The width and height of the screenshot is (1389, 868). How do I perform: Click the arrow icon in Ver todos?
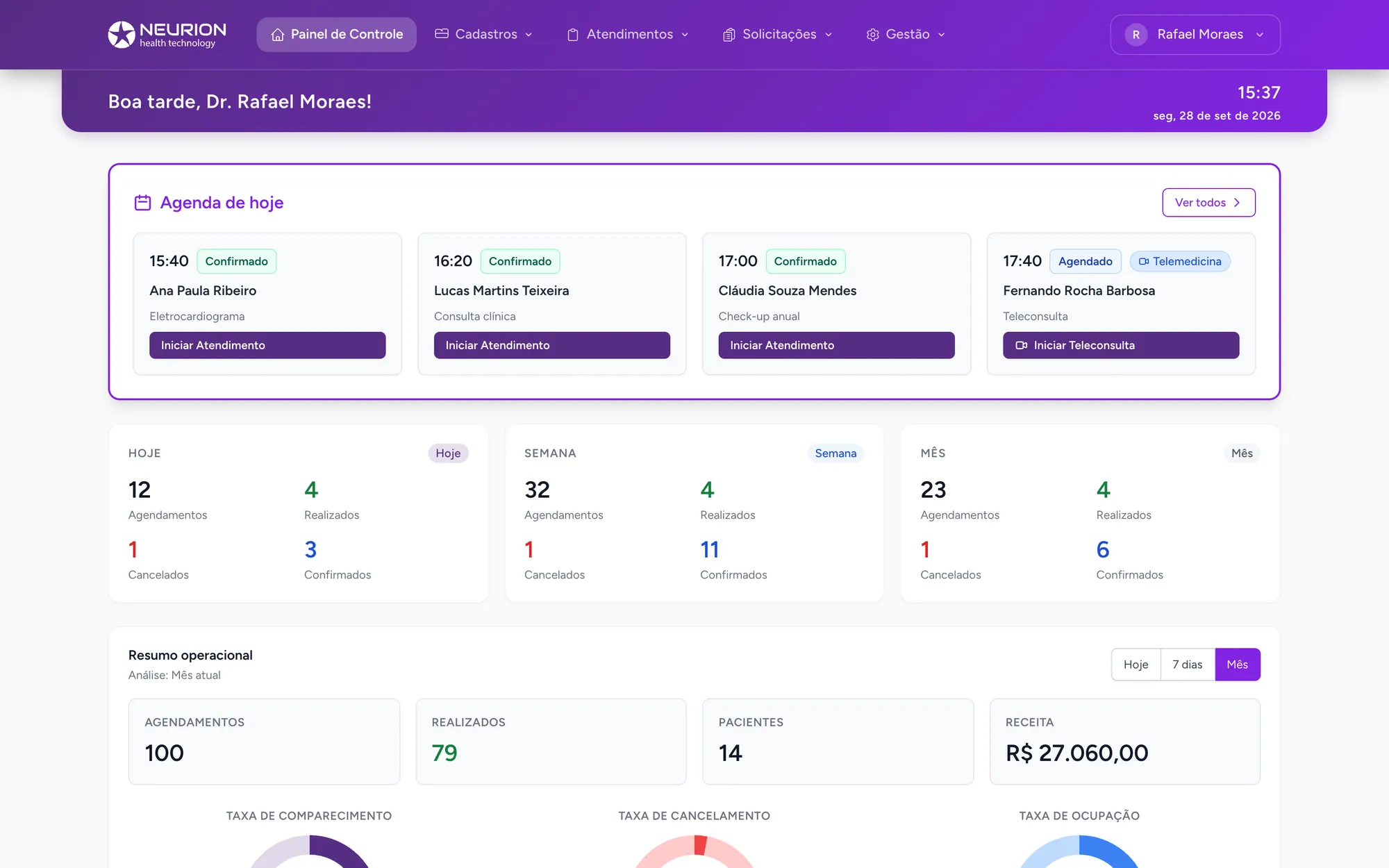[1237, 203]
